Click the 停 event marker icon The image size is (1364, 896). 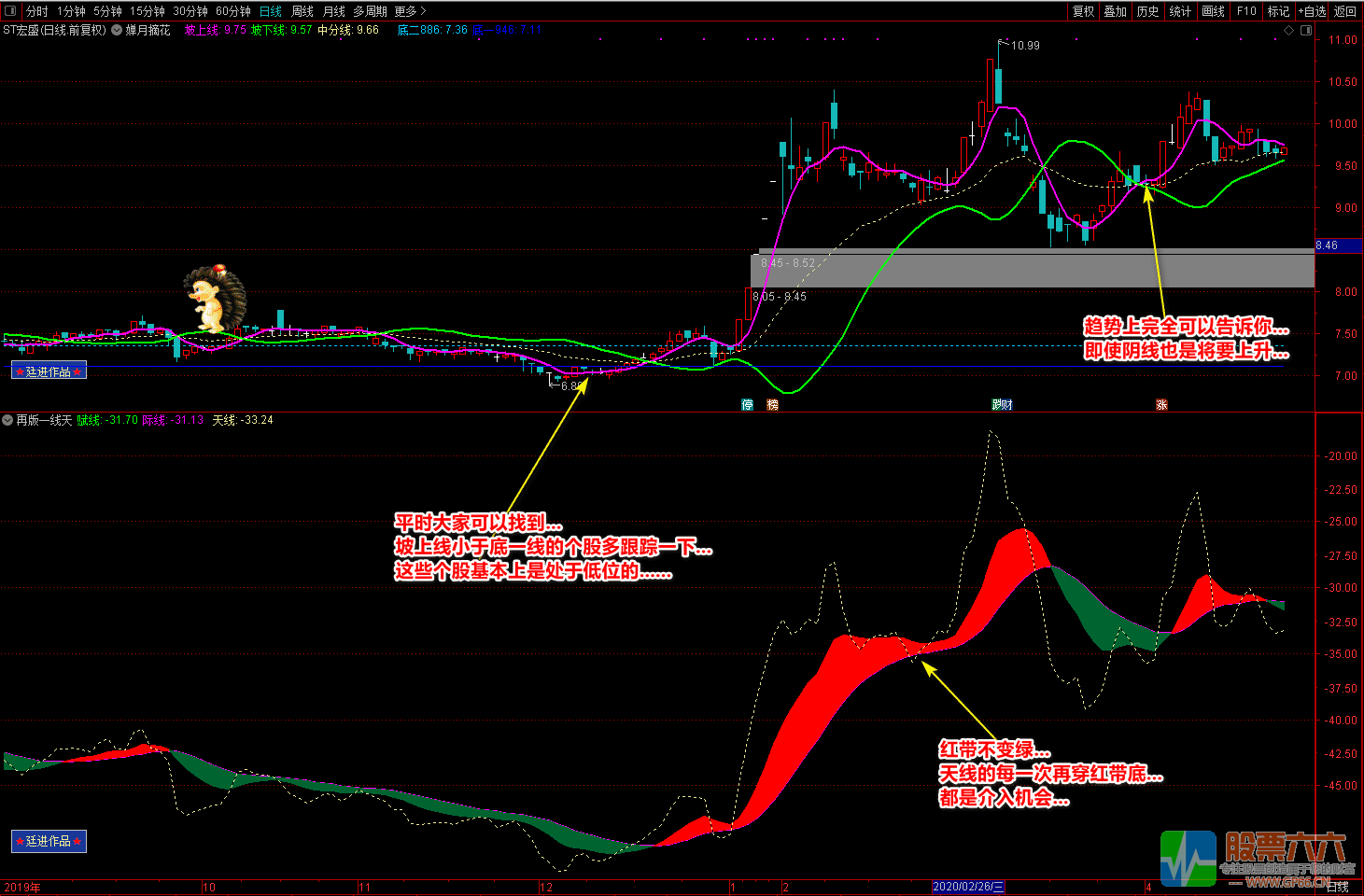point(747,404)
